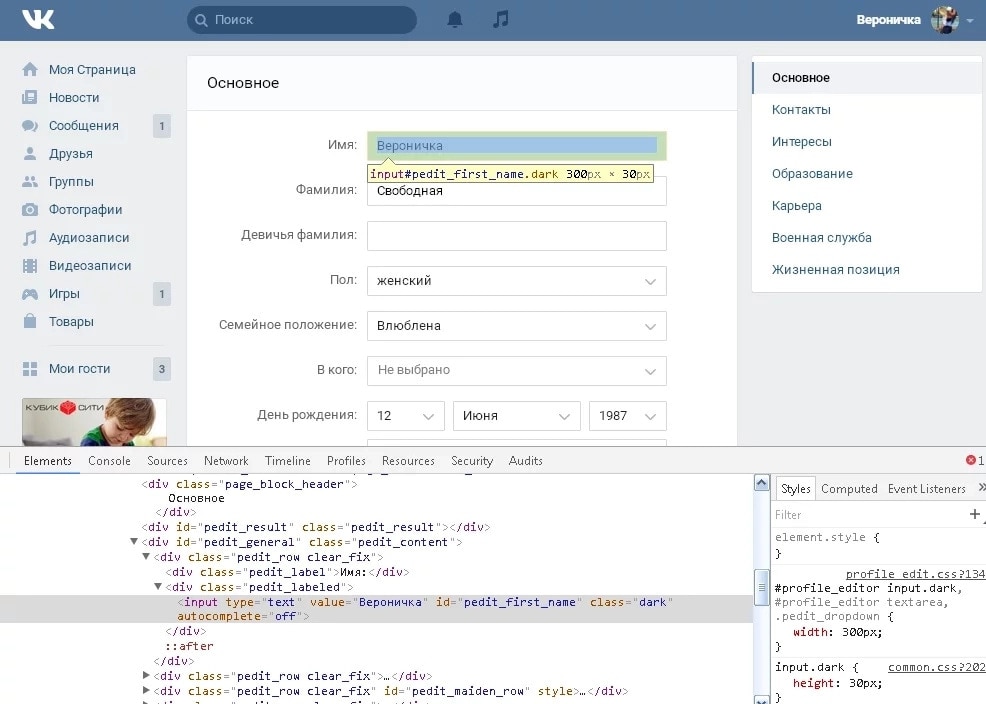Image resolution: width=986 pixels, height=704 pixels.
Task: Click the note icon next to Аудиозаписи
Action: tap(30, 238)
